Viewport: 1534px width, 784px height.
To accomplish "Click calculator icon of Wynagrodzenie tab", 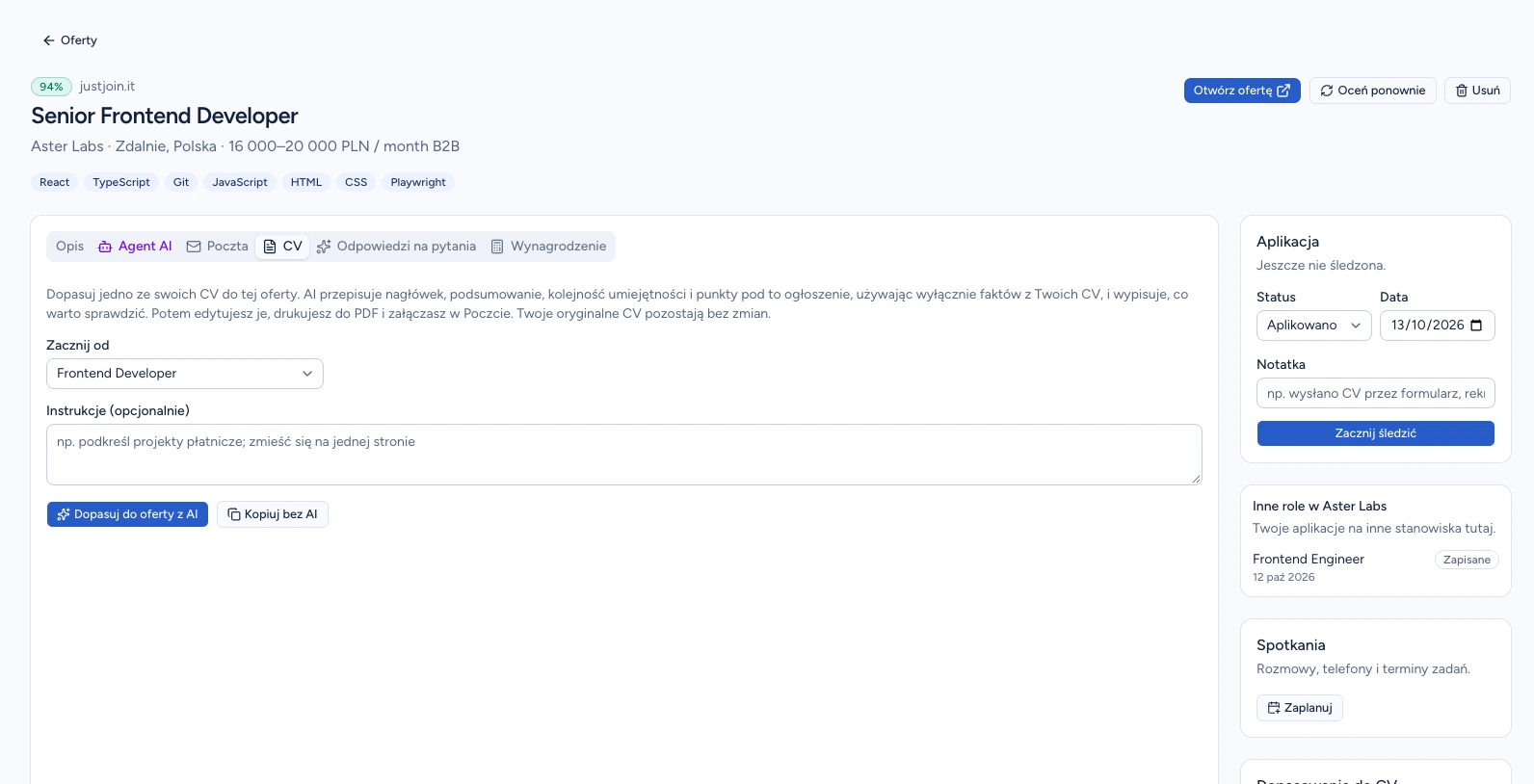I will coord(497,247).
